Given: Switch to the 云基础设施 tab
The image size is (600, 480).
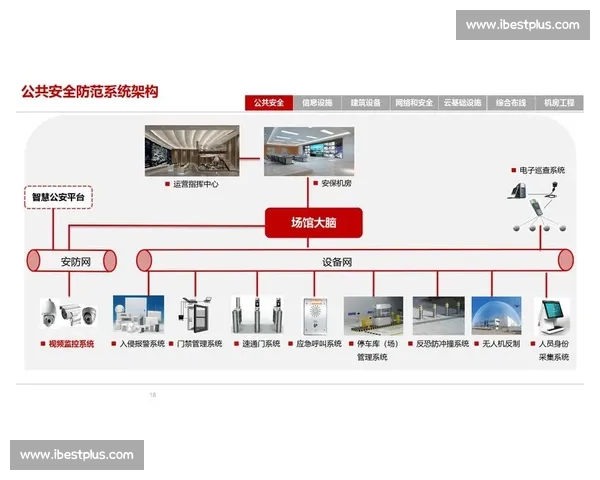Looking at the screenshot, I should [x=462, y=103].
